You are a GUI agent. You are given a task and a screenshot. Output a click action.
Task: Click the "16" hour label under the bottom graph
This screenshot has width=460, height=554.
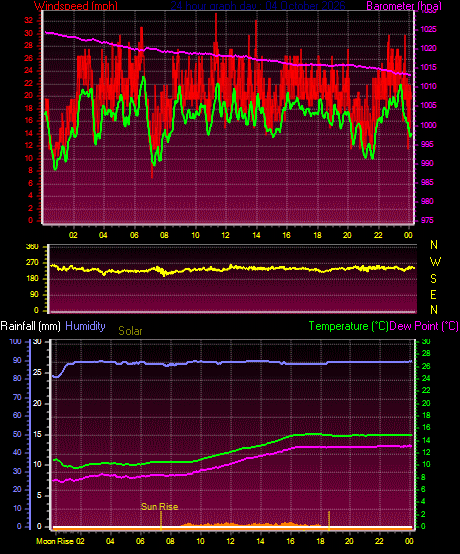coord(290,541)
